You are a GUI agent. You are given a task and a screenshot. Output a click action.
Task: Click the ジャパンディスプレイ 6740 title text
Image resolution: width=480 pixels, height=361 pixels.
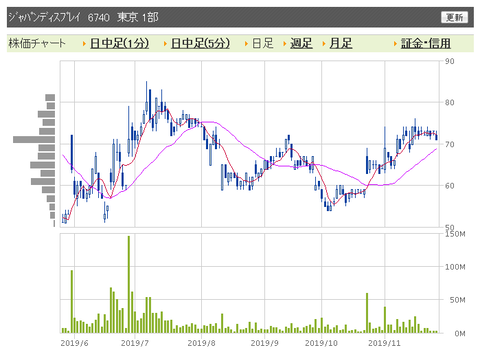59,17
